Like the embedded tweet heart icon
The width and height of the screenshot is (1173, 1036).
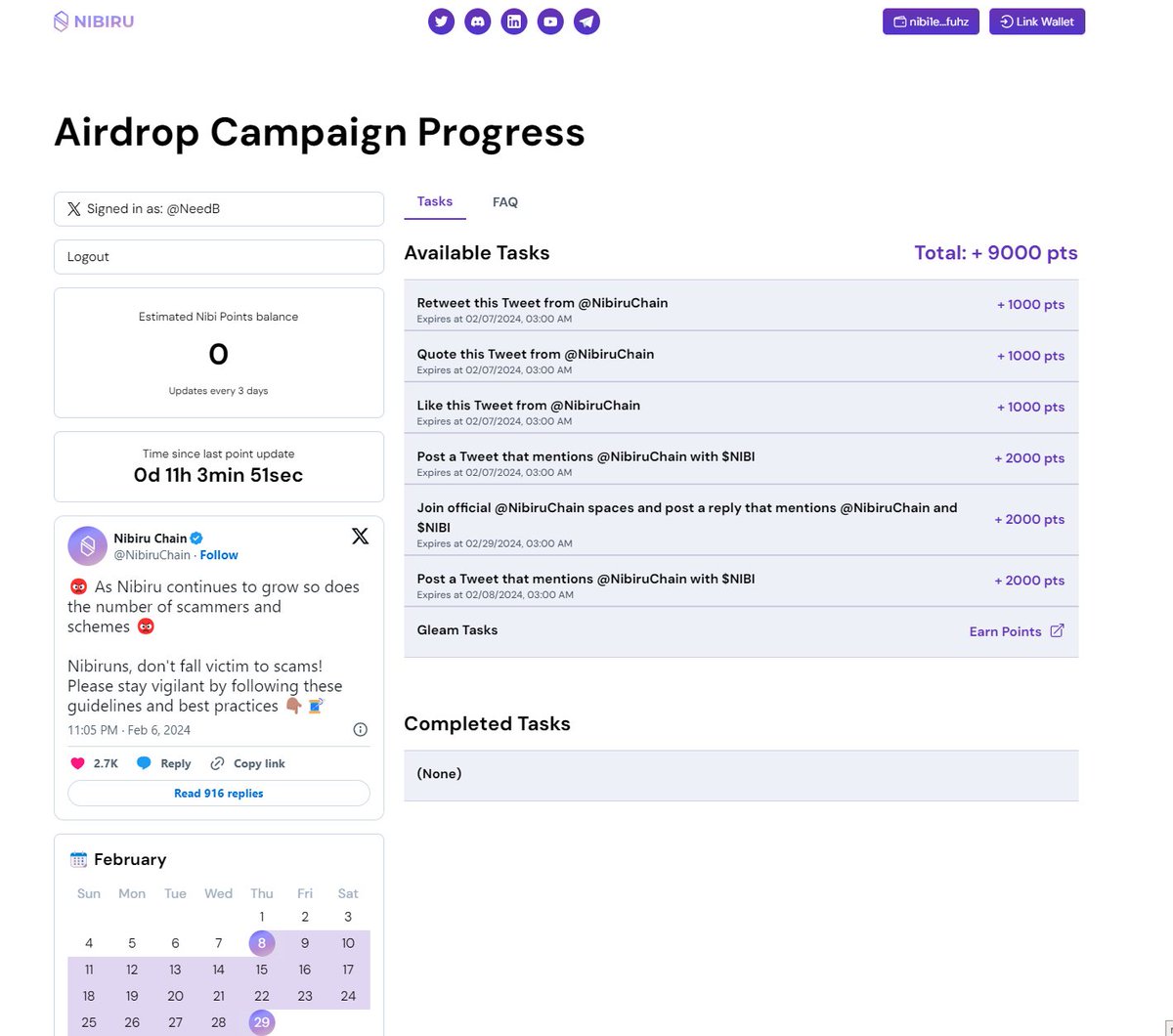(77, 763)
